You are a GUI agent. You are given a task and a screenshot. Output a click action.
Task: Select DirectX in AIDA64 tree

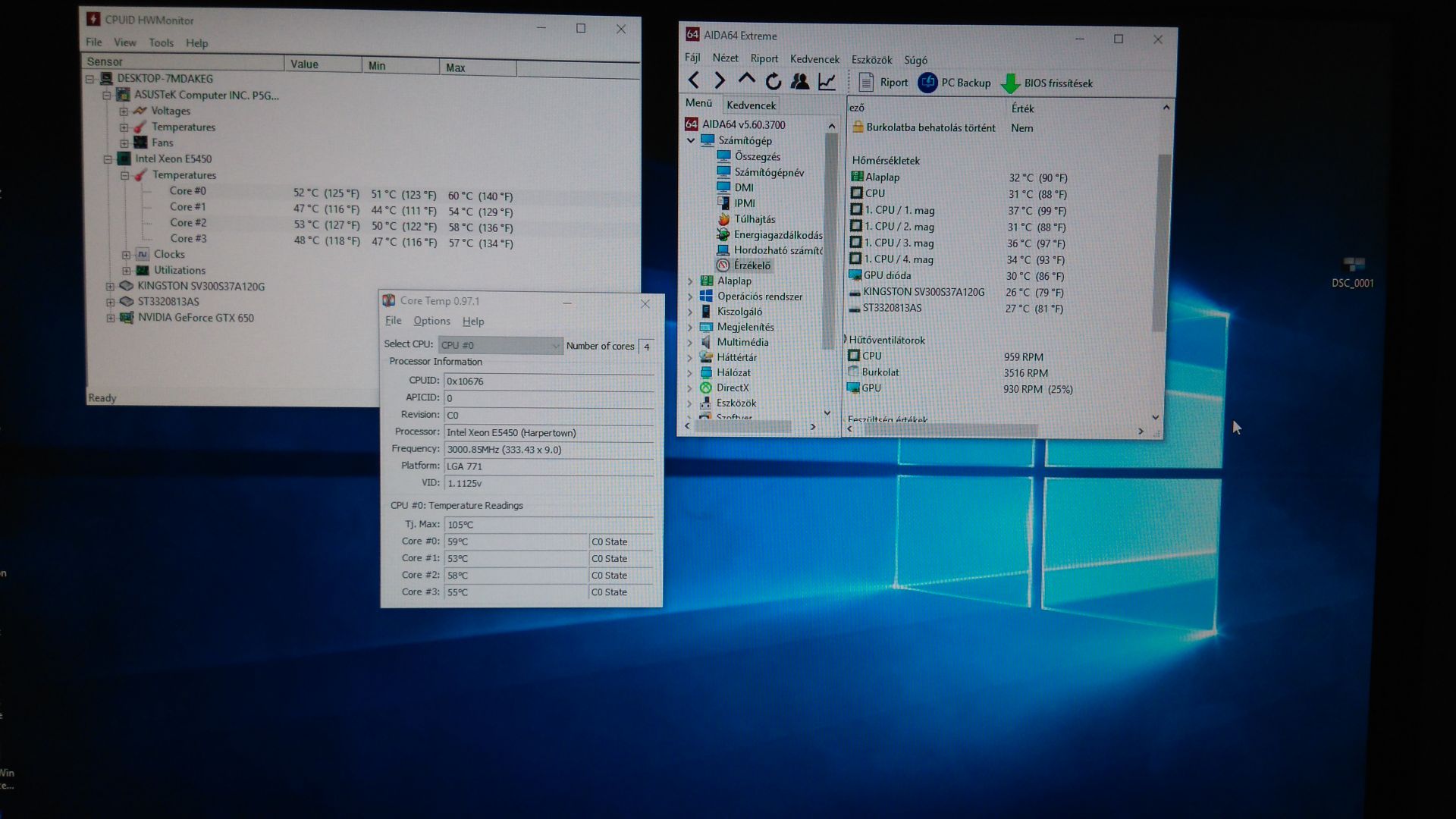click(733, 388)
